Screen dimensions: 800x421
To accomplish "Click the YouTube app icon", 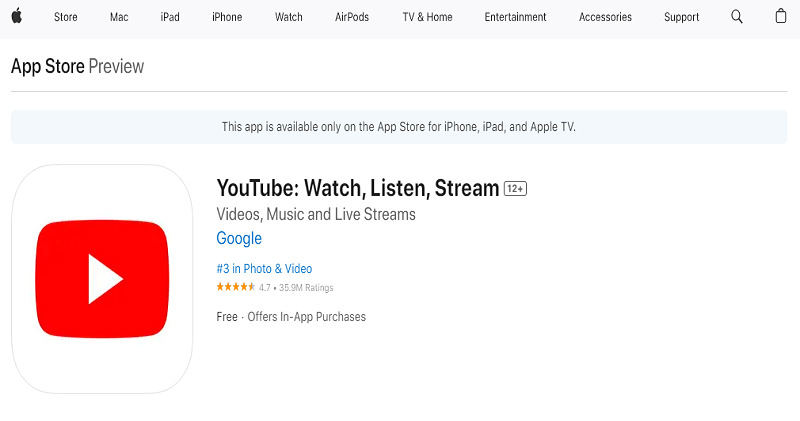I will coord(102,278).
